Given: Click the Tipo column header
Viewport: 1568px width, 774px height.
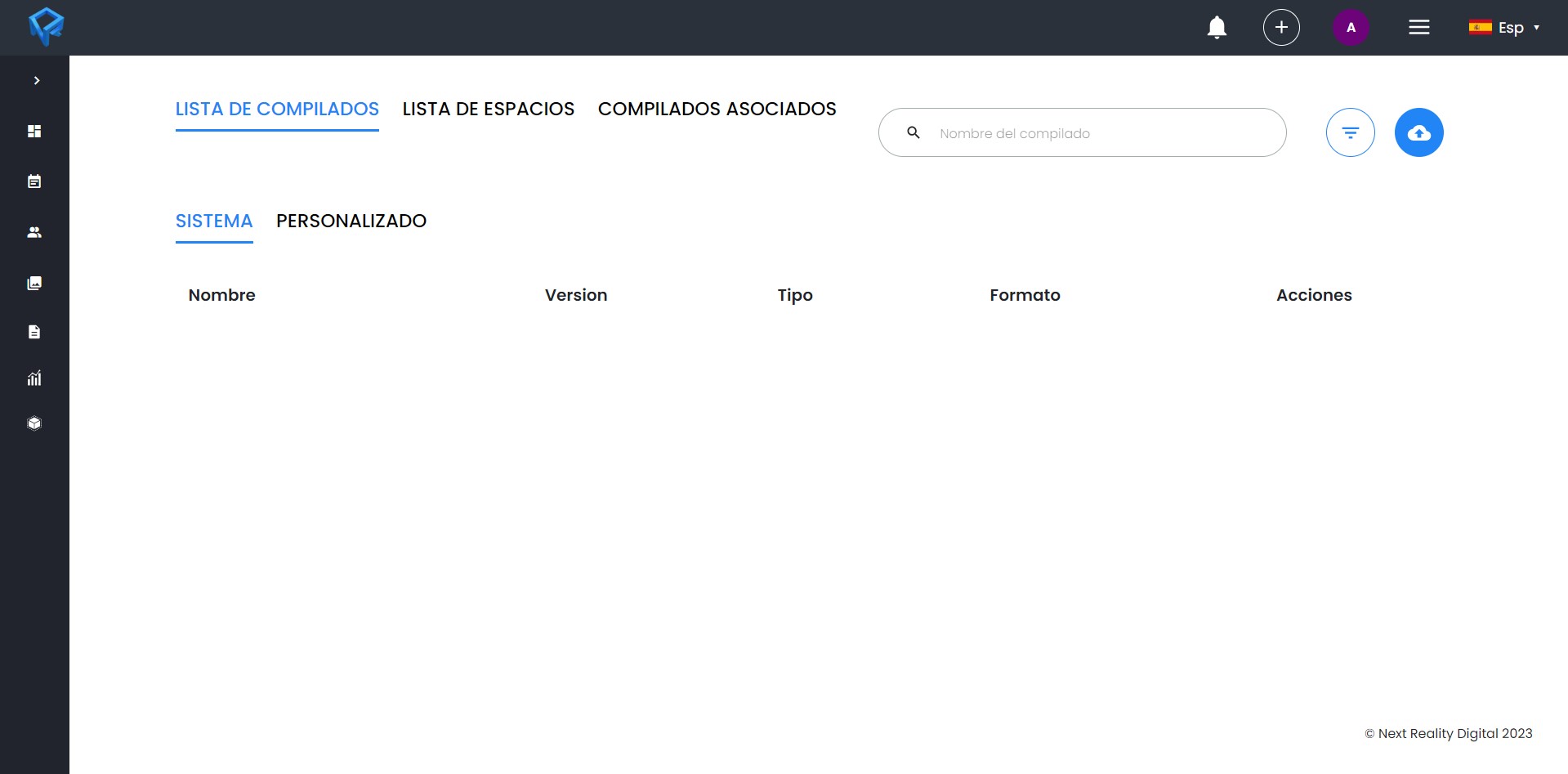Looking at the screenshot, I should (x=795, y=295).
